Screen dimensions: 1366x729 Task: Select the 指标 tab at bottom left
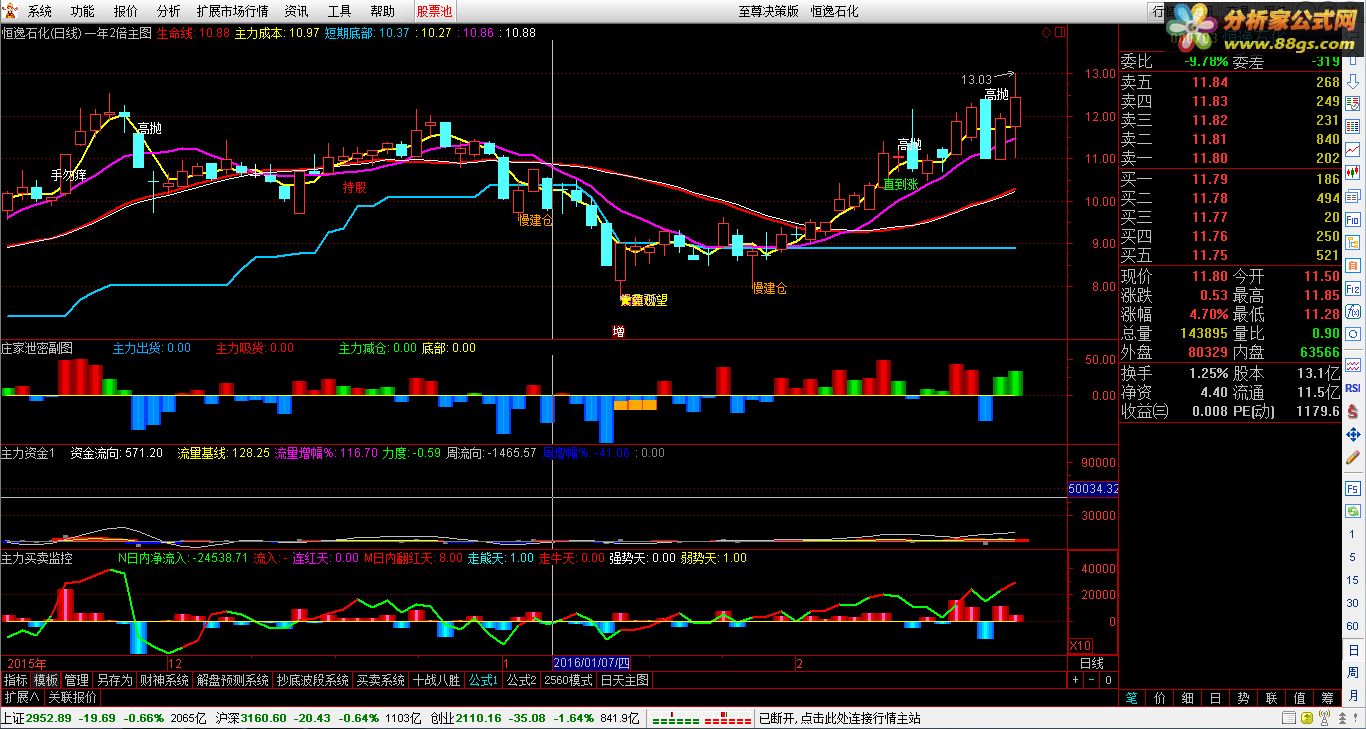point(15,680)
